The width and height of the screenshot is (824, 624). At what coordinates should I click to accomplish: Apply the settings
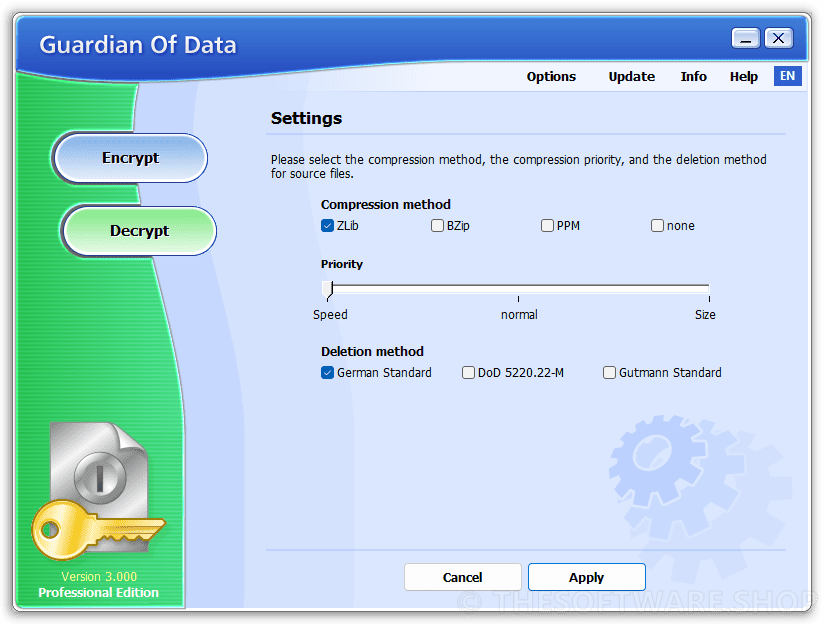[586, 577]
